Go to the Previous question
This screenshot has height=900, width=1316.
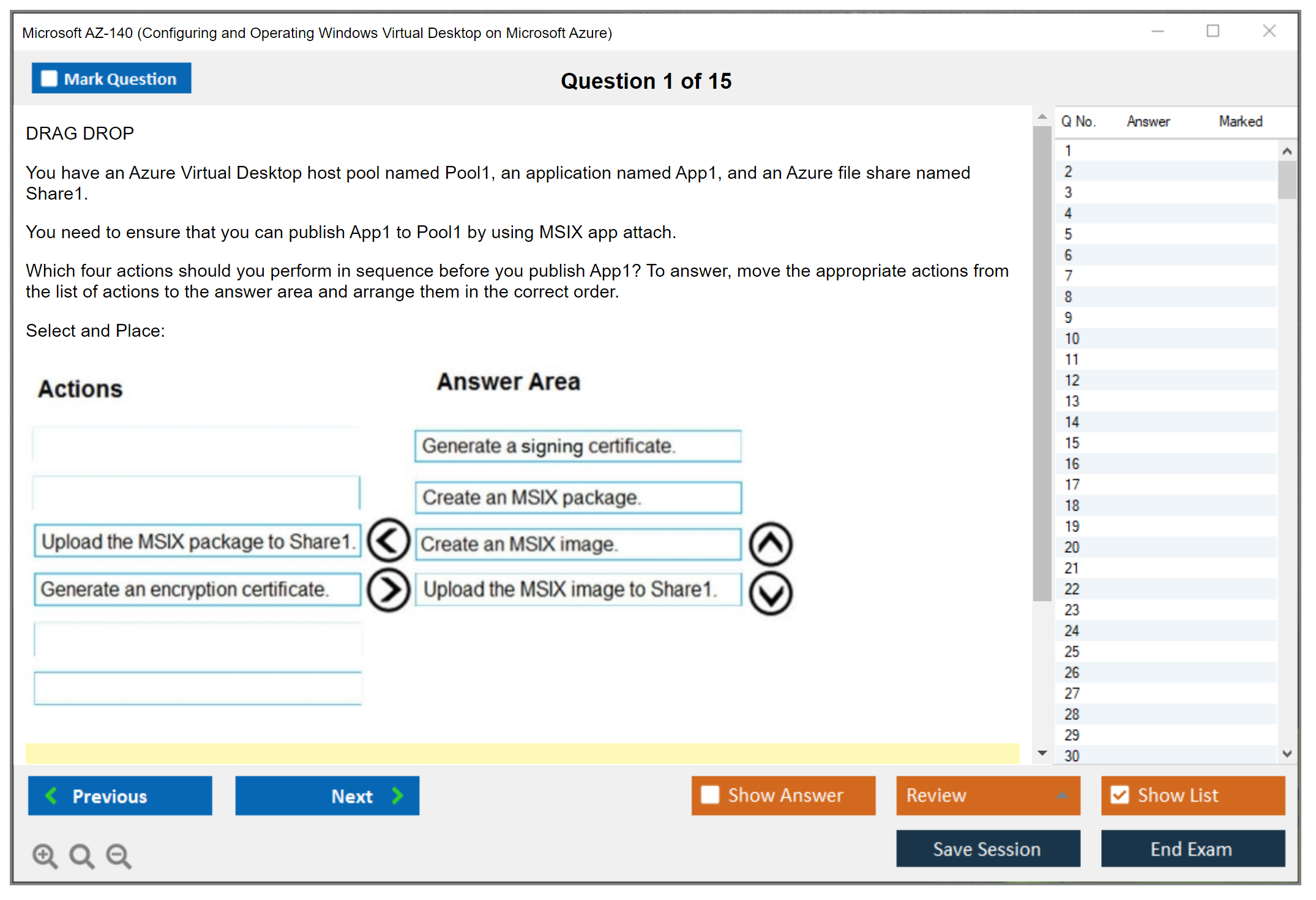point(120,796)
